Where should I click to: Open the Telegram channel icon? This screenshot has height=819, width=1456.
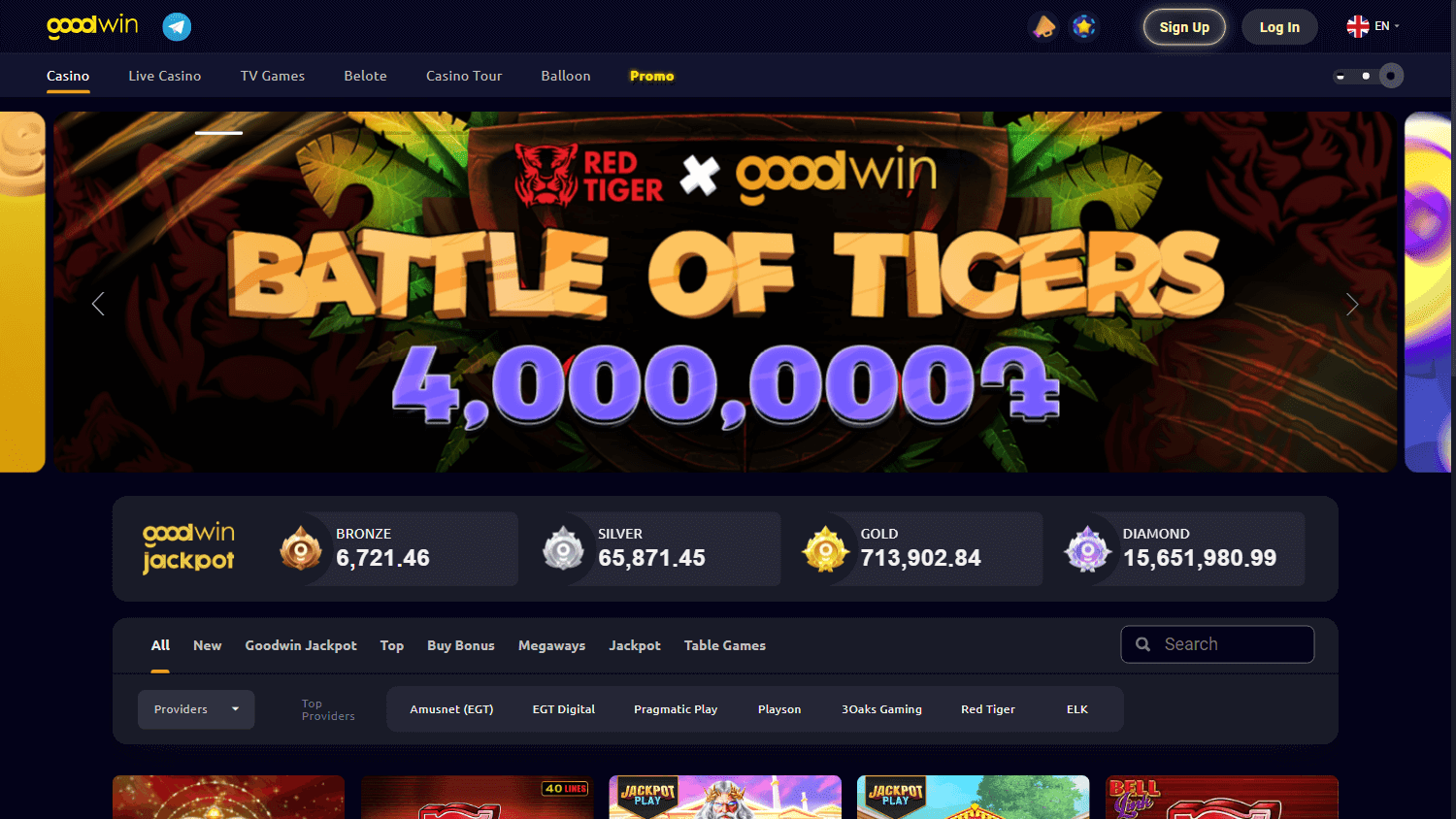pyautogui.click(x=177, y=26)
